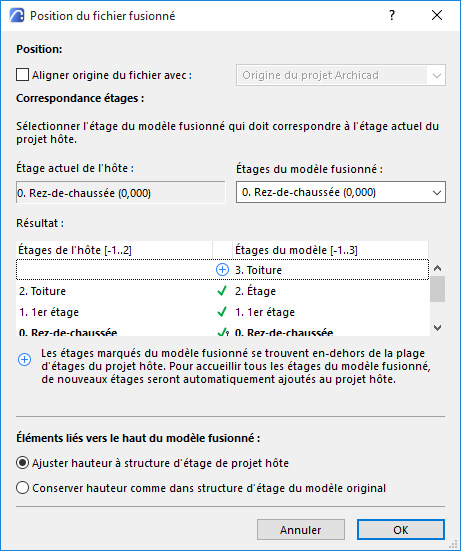Click the result list scroll up arrow

click(x=437, y=268)
